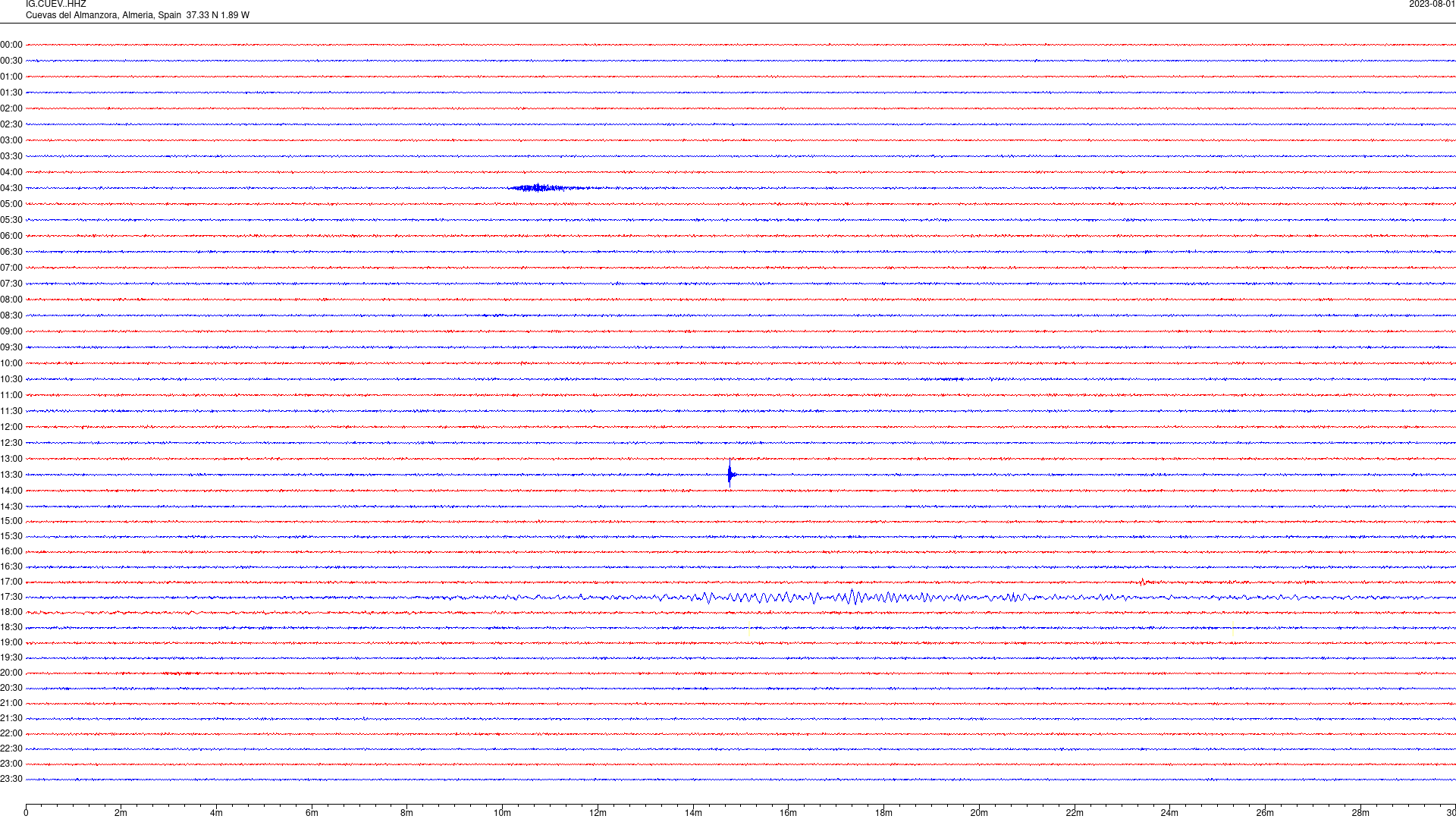This screenshot has width=1456, height=819.
Task: Click the 14m axis tick label
Action: (693, 813)
